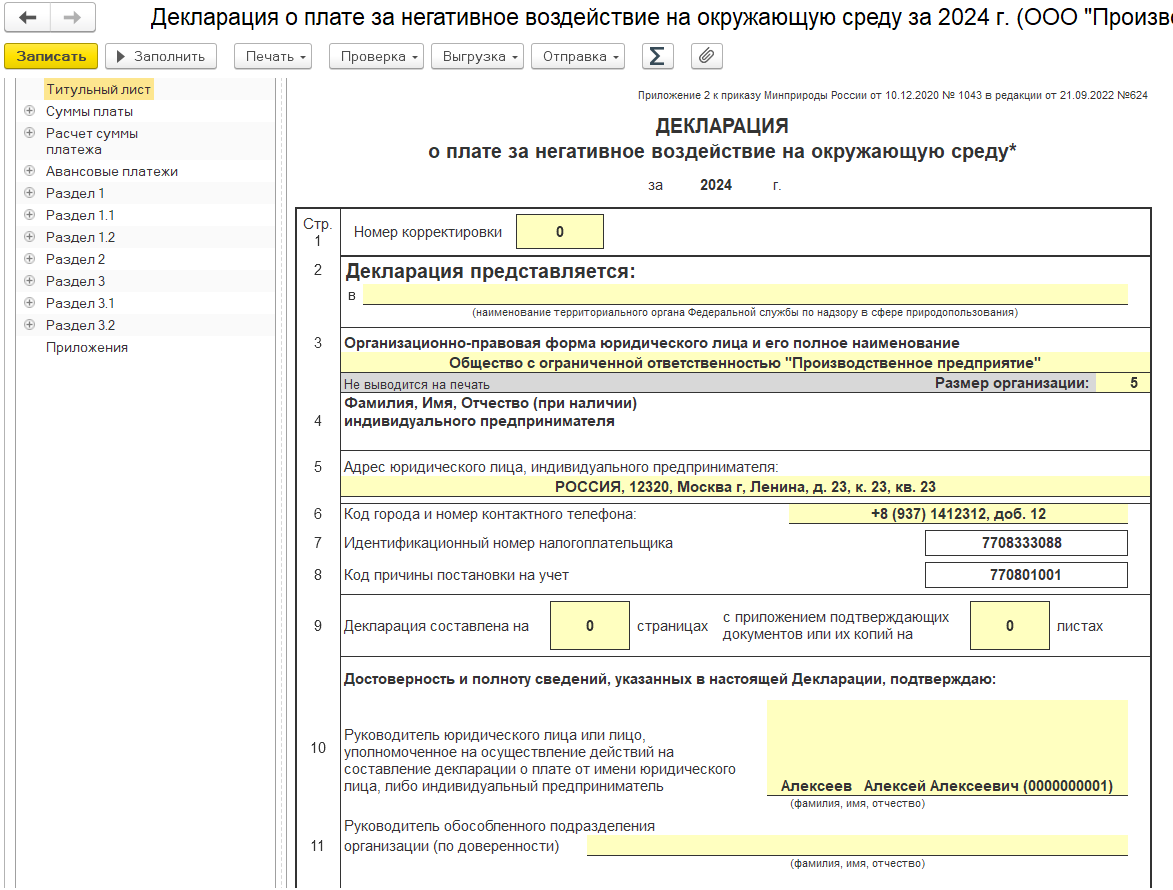Click the back navigation arrow

point(28,18)
